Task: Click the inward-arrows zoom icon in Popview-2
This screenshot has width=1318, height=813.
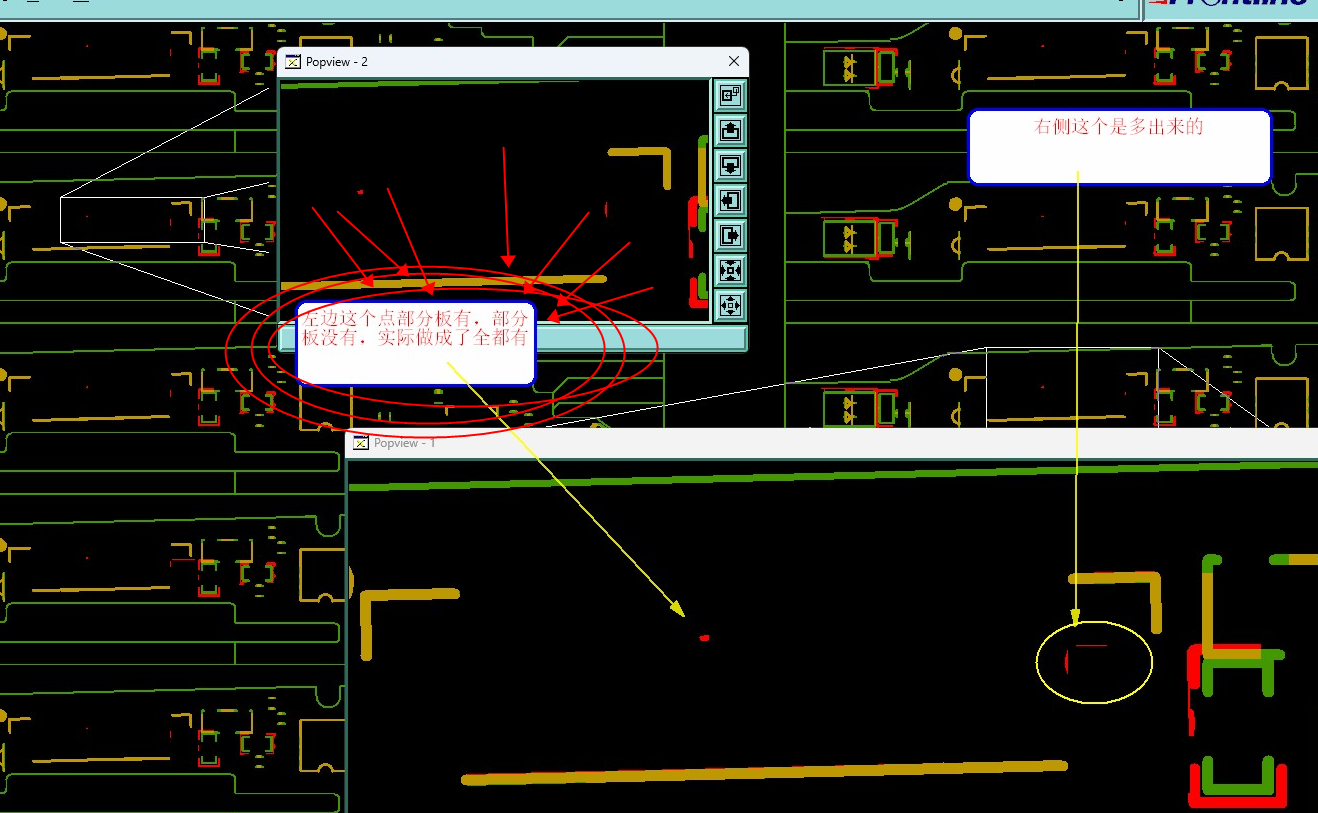Action: [x=730, y=270]
